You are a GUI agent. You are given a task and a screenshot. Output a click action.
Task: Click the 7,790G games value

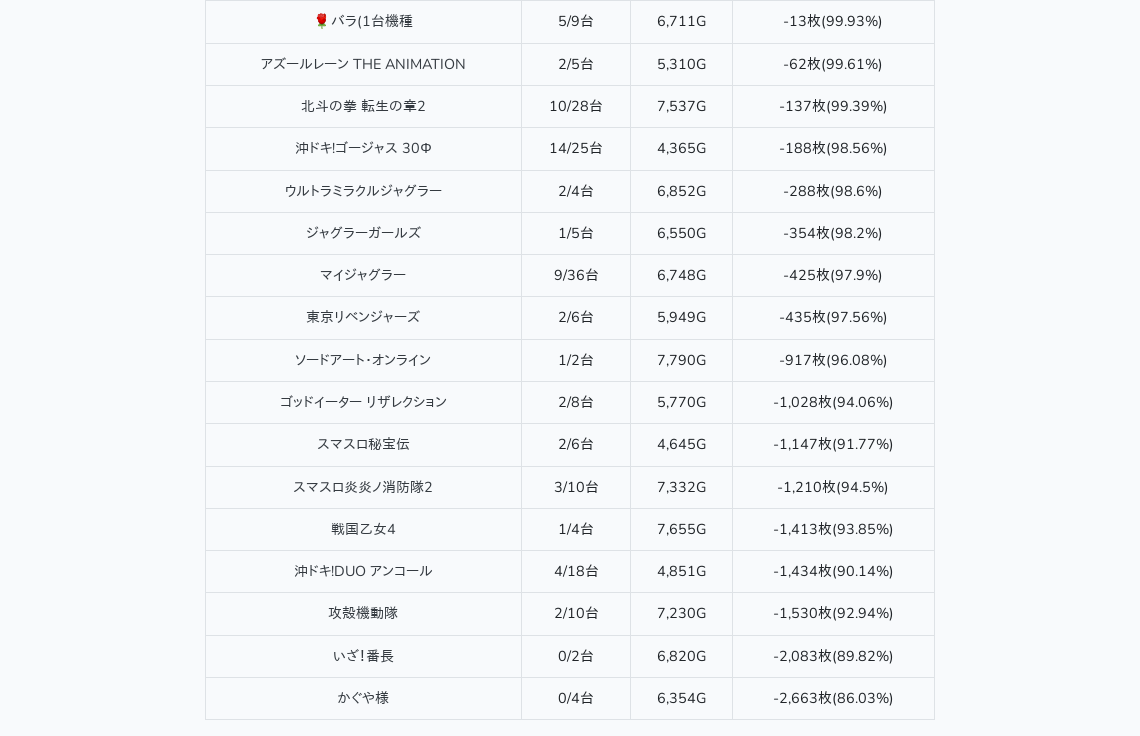pos(681,360)
